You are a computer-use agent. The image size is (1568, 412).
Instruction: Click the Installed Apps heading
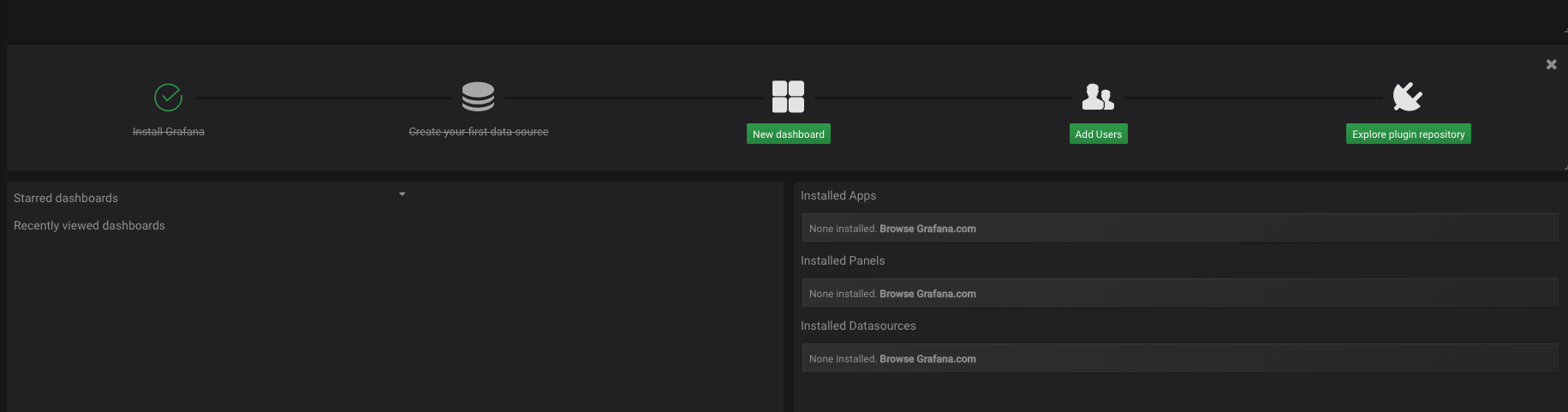[x=838, y=195]
